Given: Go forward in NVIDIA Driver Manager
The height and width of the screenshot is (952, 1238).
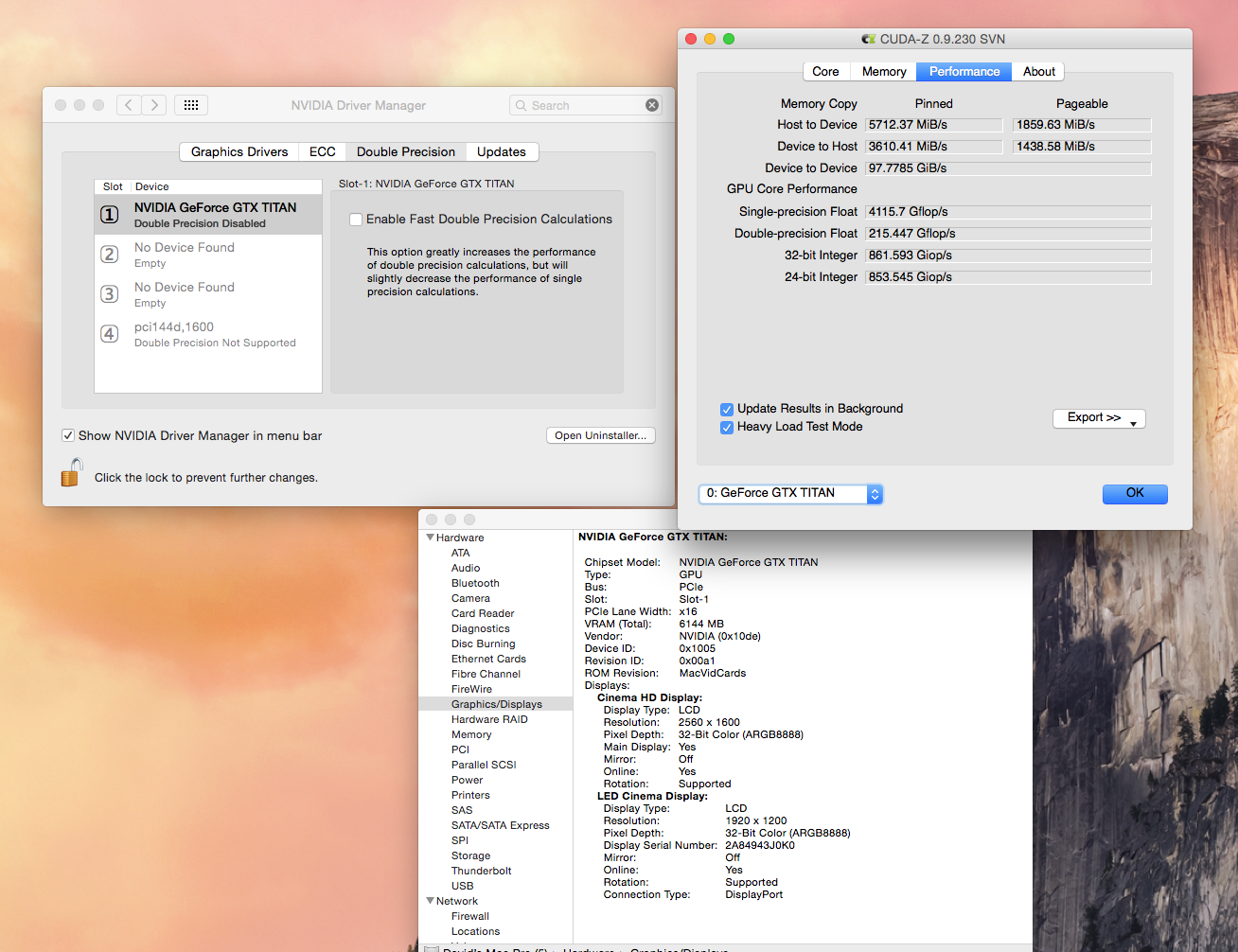Looking at the screenshot, I should point(154,105).
